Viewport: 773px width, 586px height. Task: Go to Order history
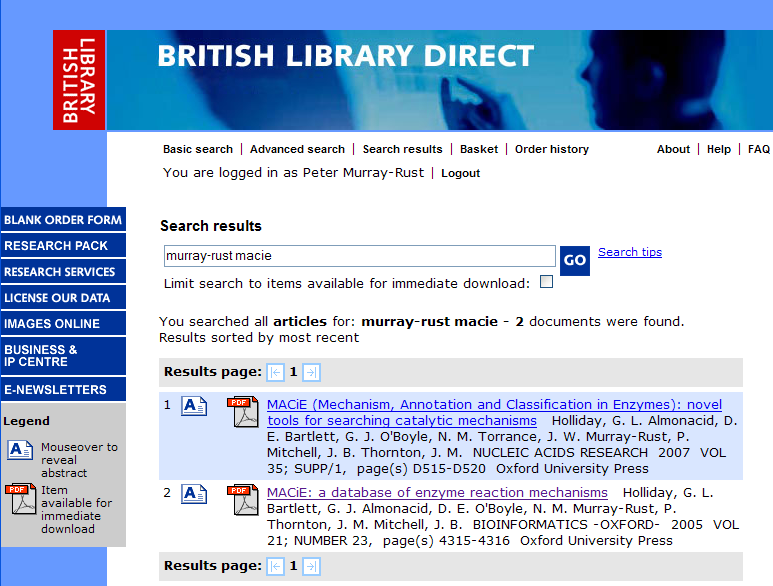(552, 149)
